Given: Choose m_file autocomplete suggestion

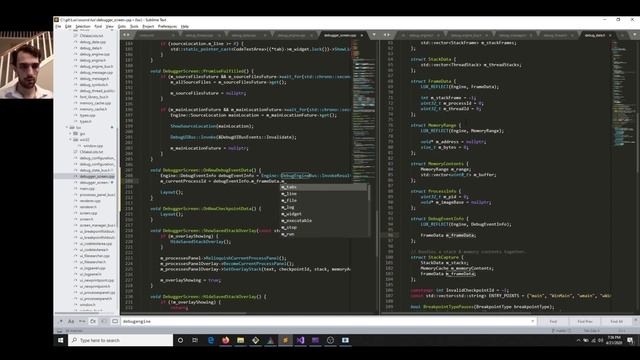Looking at the screenshot, I should [x=324, y=200].
